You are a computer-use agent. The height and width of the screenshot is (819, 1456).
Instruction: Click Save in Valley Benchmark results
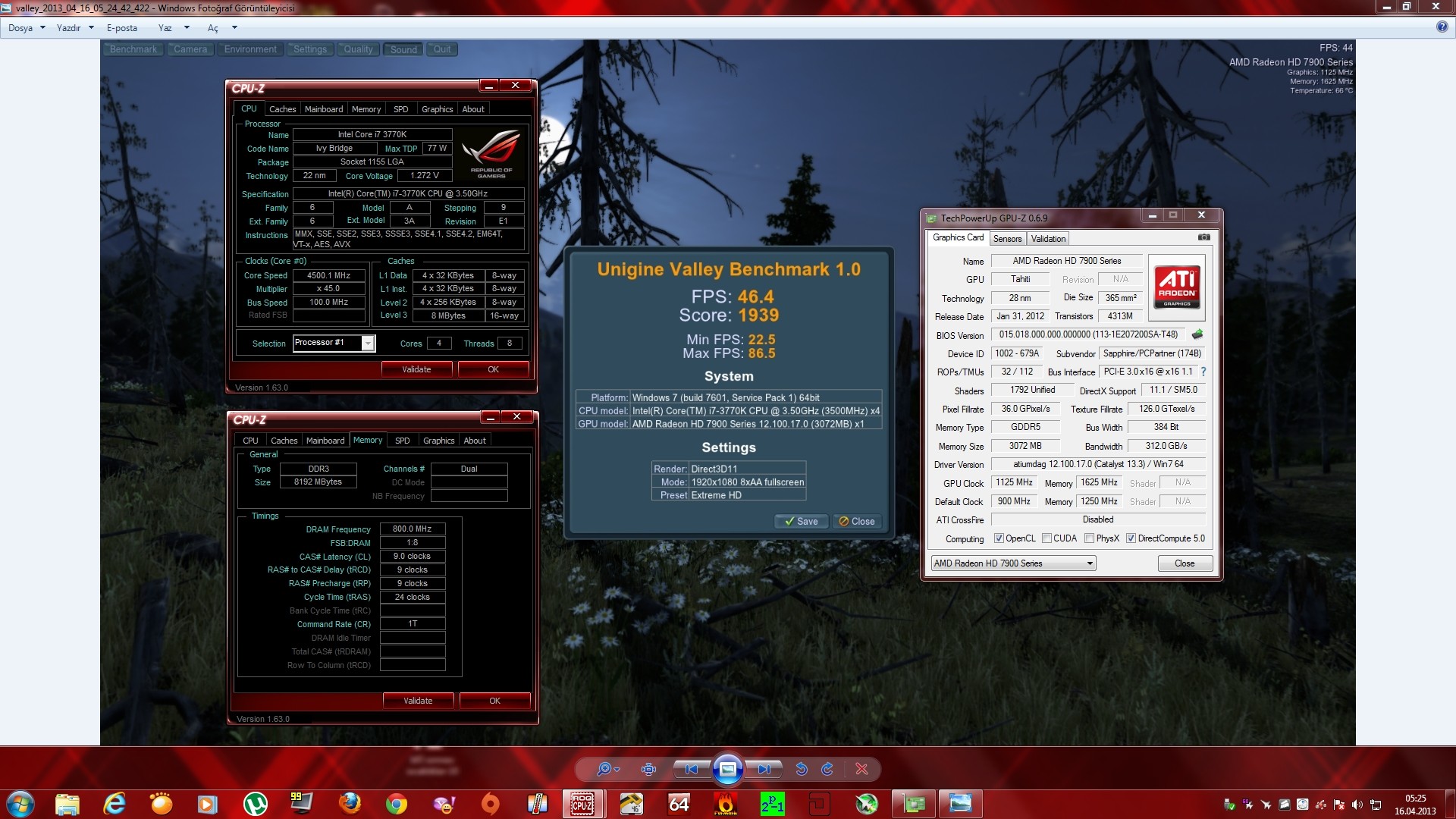[802, 521]
